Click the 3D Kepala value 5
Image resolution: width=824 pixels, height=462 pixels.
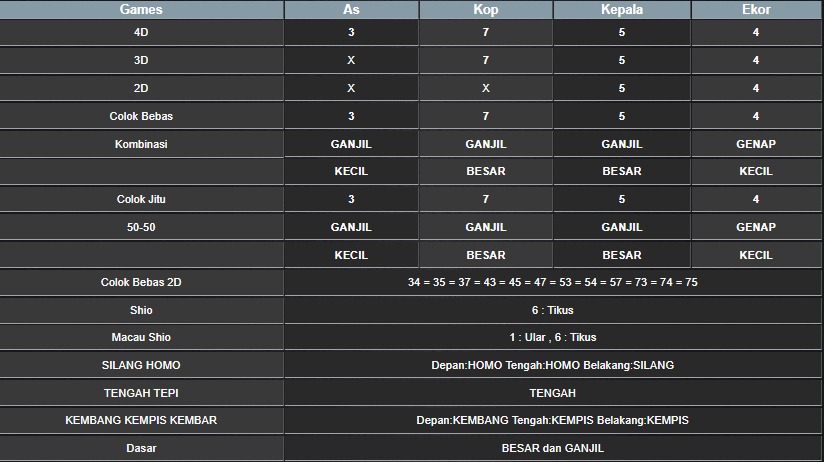point(622,60)
